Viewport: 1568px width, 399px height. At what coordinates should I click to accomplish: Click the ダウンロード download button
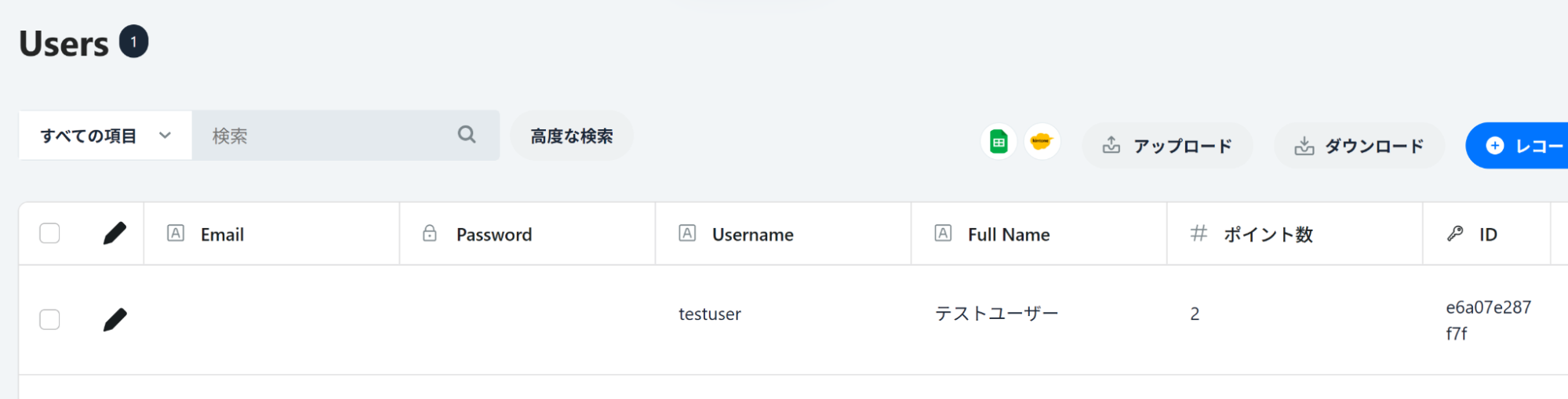pos(1359,146)
